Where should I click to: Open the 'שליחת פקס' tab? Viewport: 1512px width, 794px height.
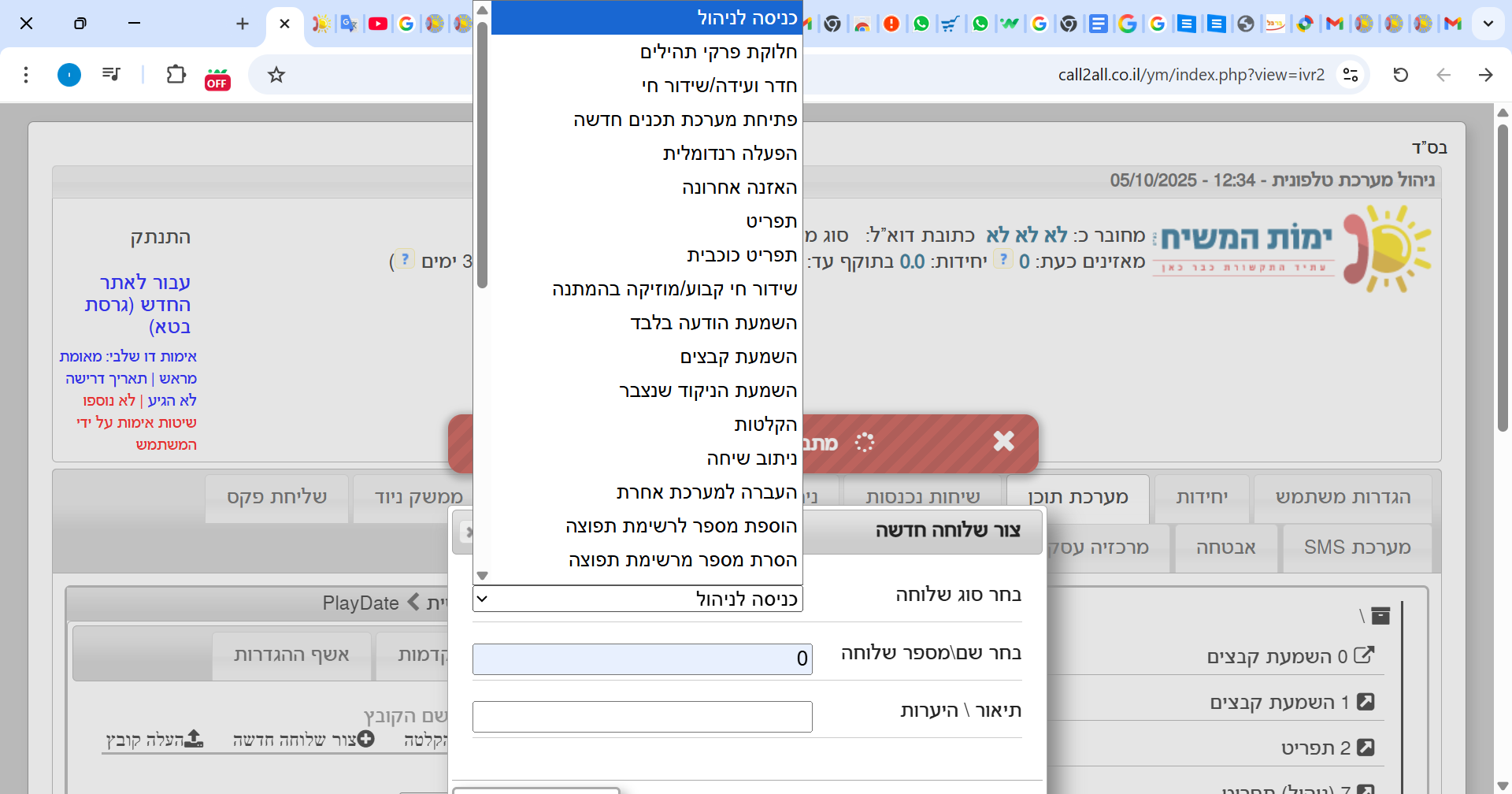276,497
